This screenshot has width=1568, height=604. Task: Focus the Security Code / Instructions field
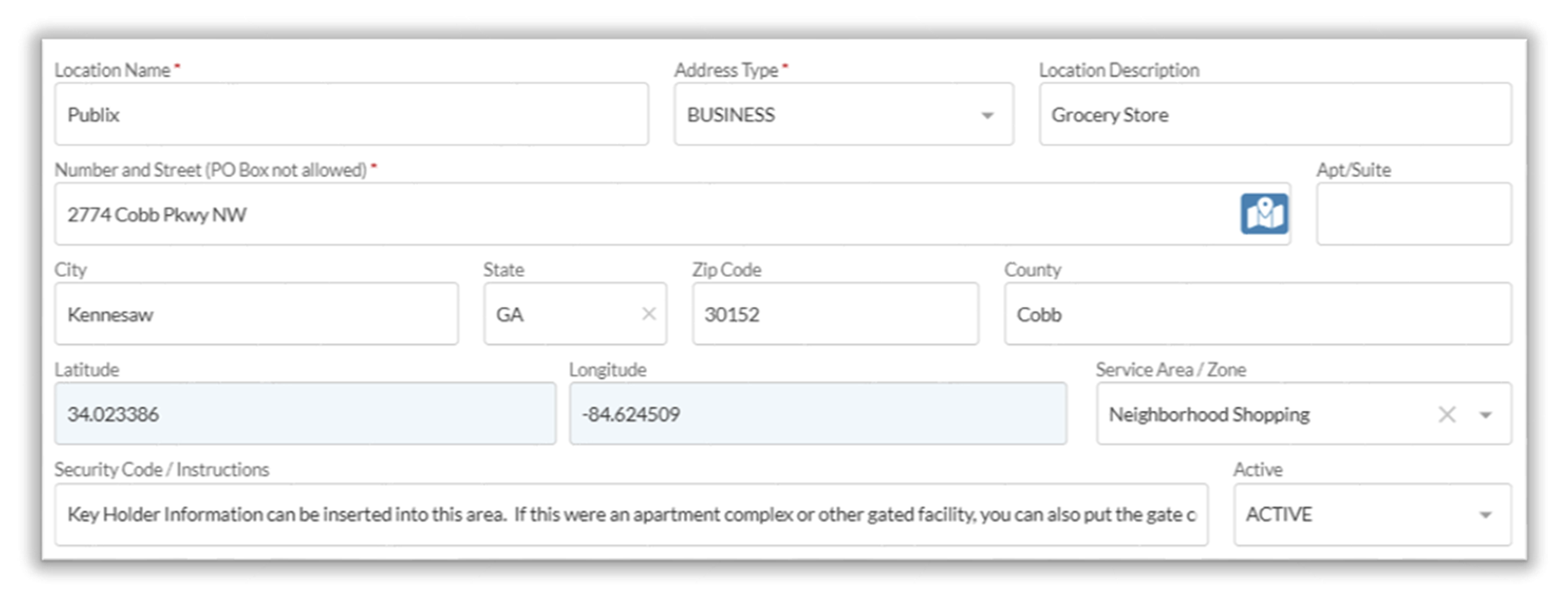(630, 515)
